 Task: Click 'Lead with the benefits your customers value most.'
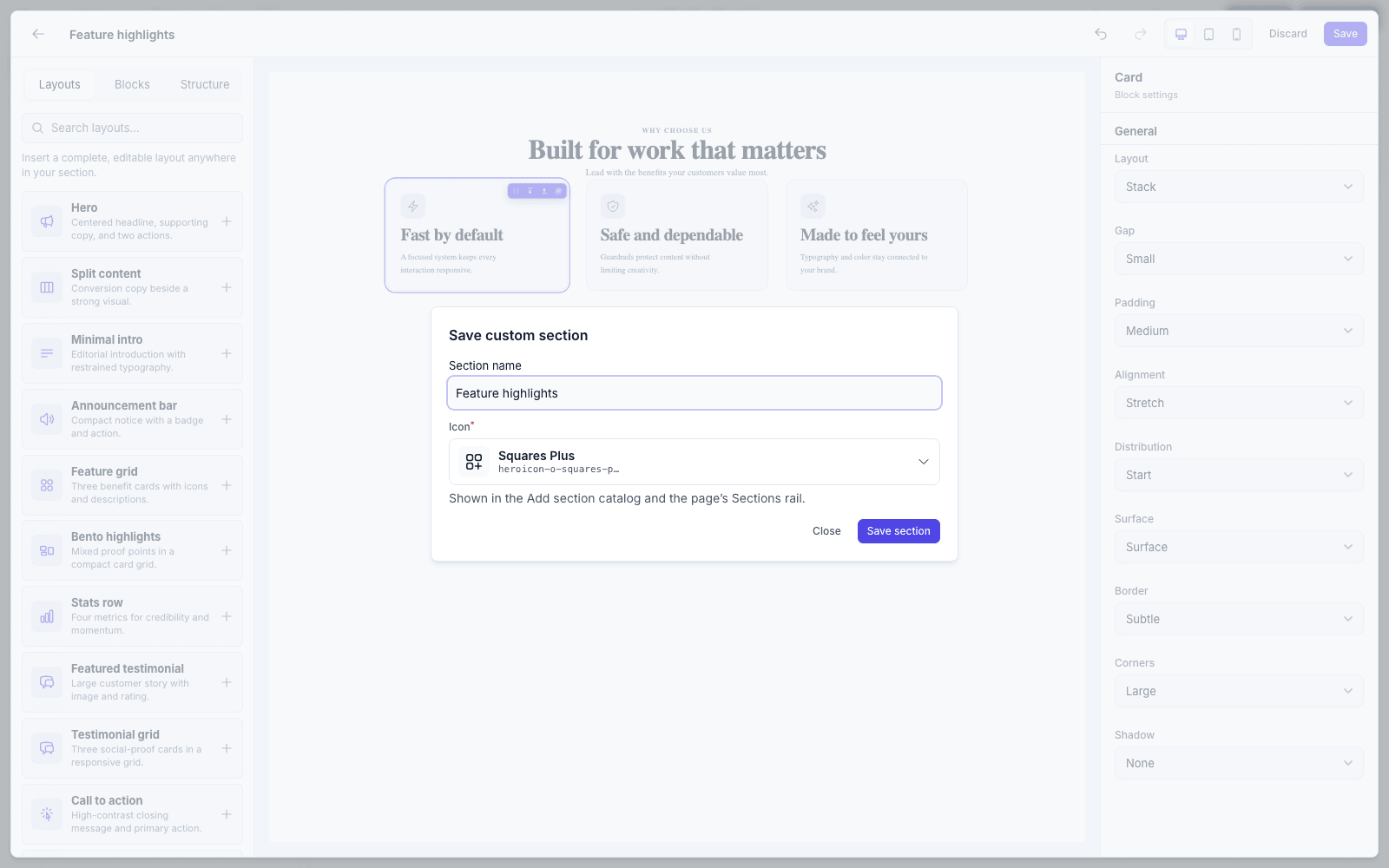677,173
